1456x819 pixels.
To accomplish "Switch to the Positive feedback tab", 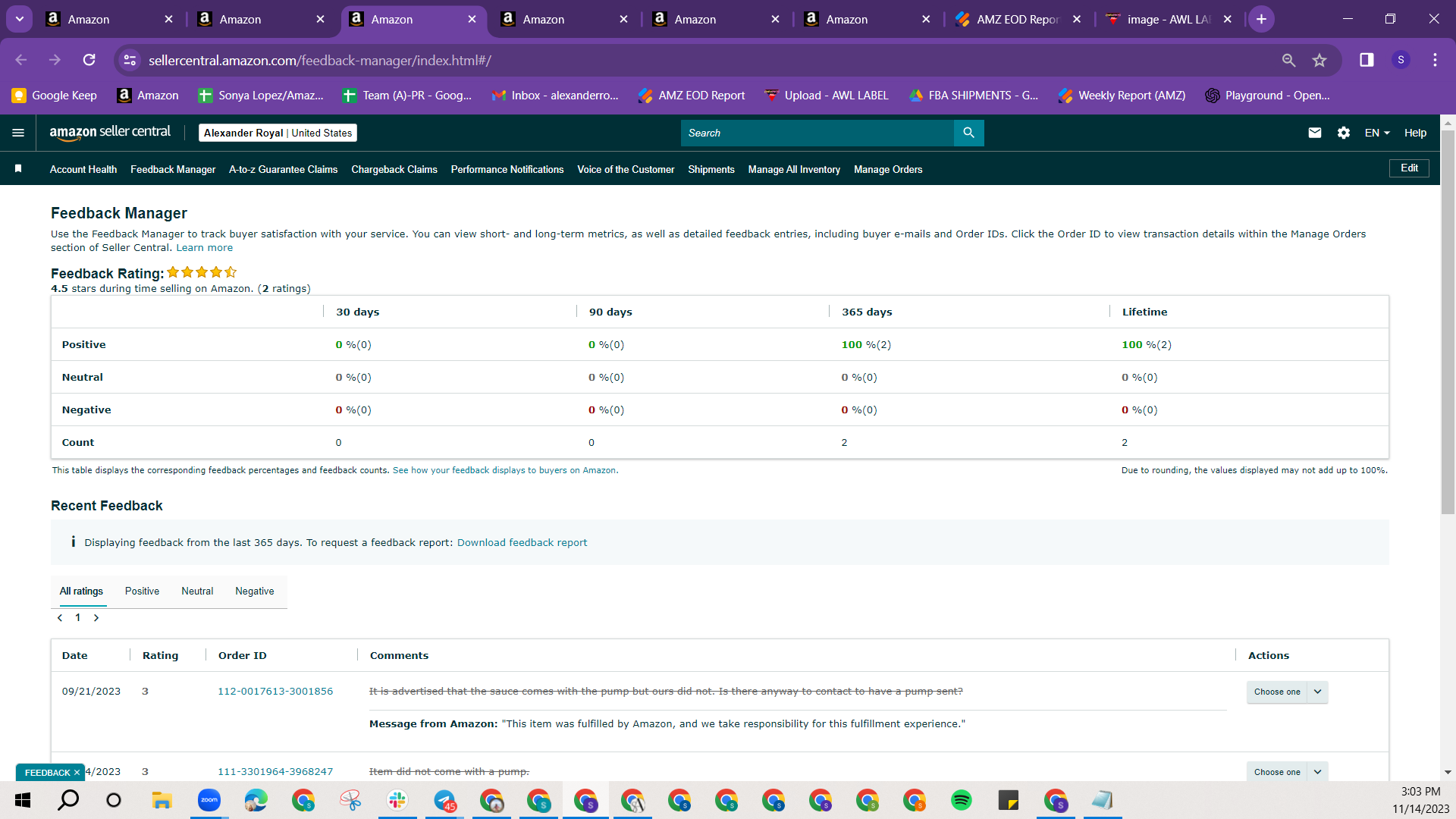I will click(142, 591).
